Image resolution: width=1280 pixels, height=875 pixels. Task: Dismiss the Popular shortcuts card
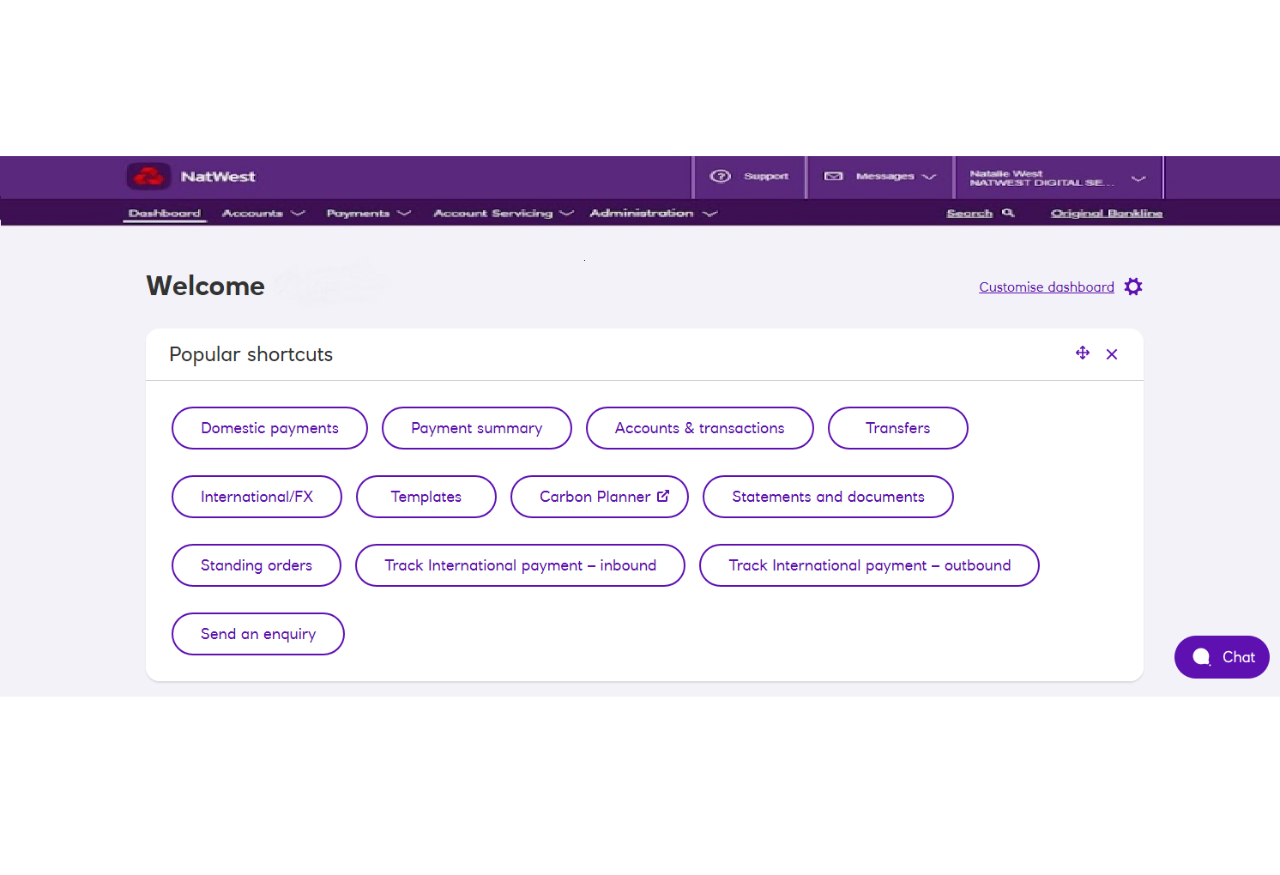tap(1111, 353)
